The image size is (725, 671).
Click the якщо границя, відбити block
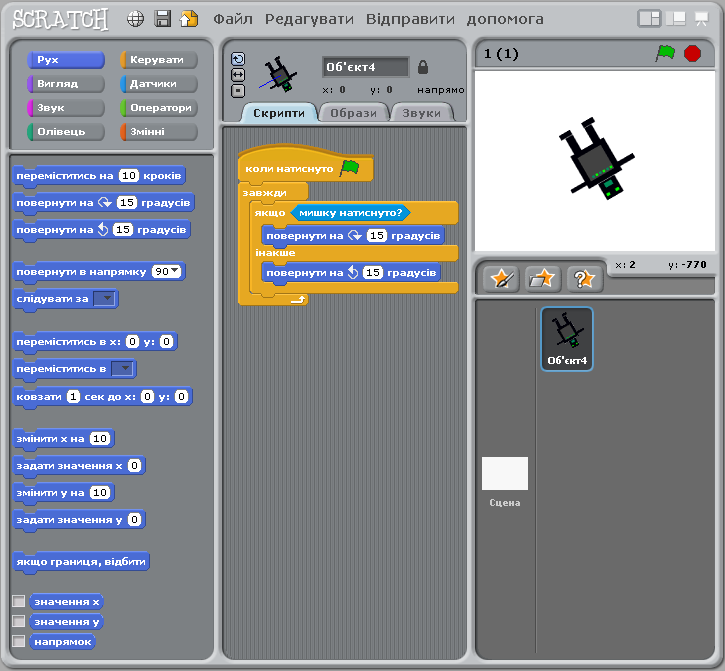pyautogui.click(x=81, y=562)
